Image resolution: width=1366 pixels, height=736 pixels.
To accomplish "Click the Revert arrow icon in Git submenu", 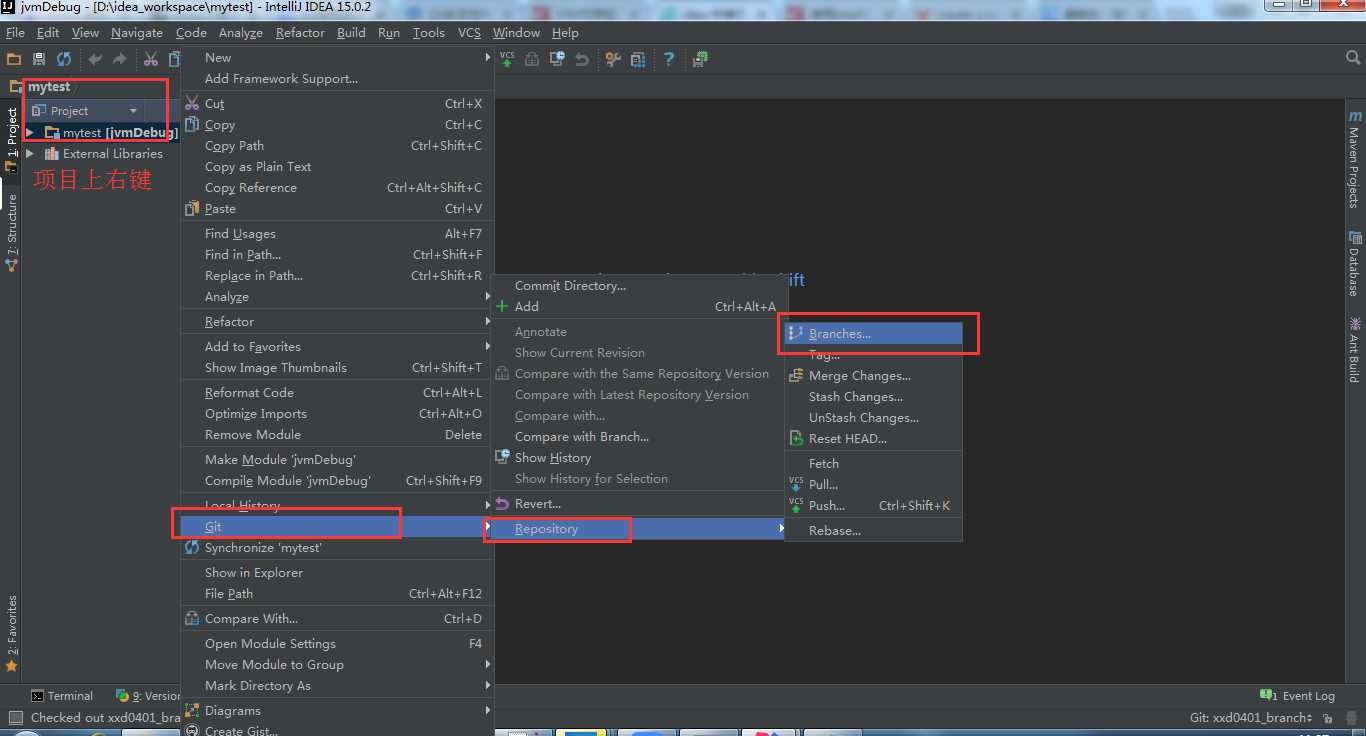I will tap(502, 504).
